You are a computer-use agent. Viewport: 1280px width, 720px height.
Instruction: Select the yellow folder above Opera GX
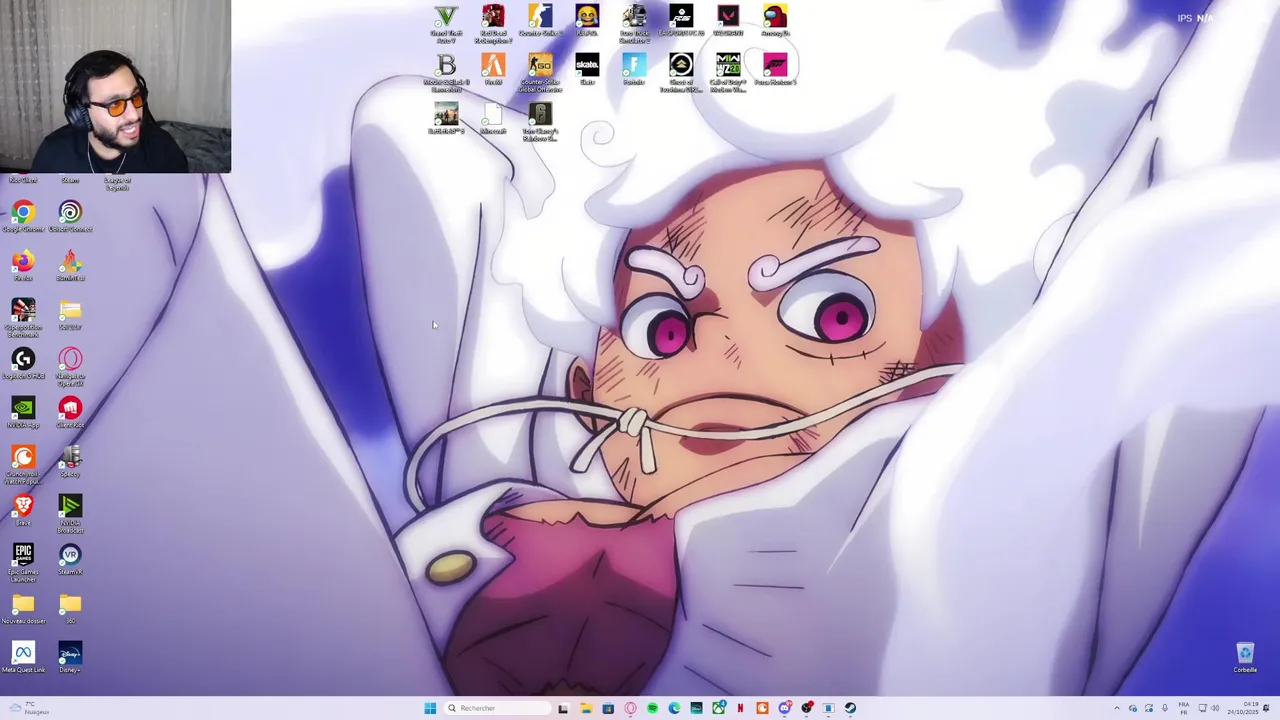pyautogui.click(x=70, y=314)
